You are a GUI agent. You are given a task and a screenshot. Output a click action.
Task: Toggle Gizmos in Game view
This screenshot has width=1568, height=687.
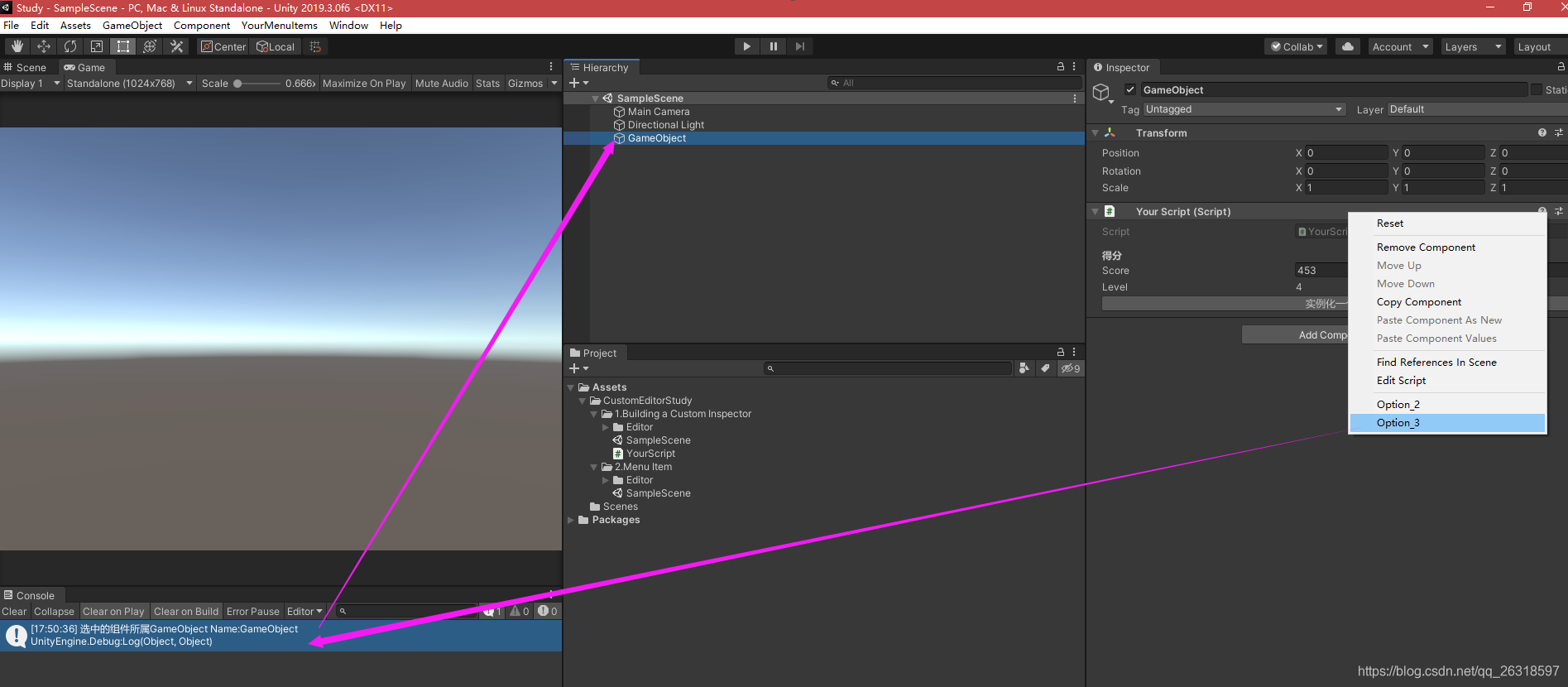[525, 84]
